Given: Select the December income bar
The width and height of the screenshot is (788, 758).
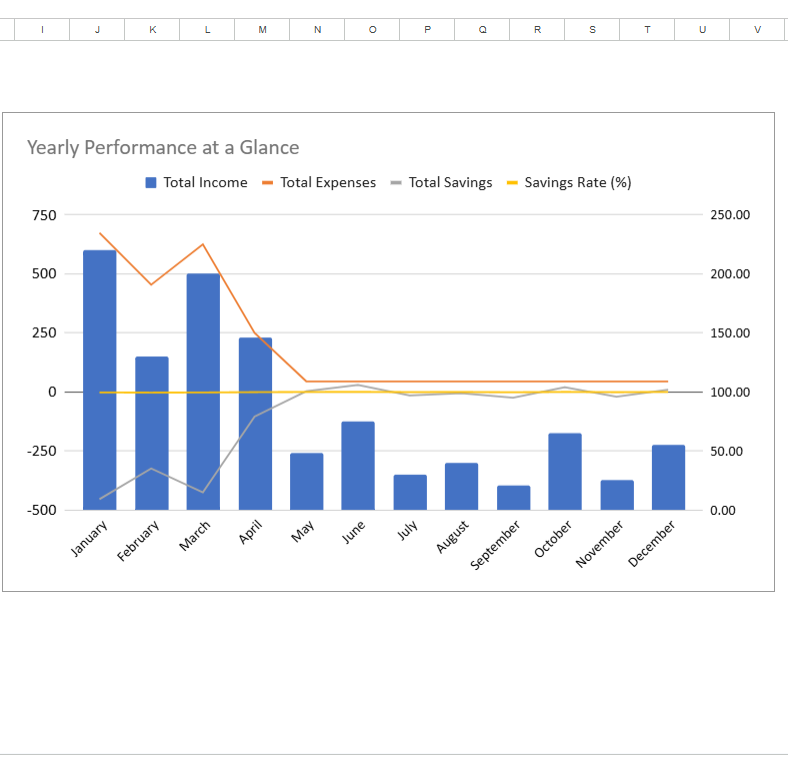Looking at the screenshot, I should [668, 478].
